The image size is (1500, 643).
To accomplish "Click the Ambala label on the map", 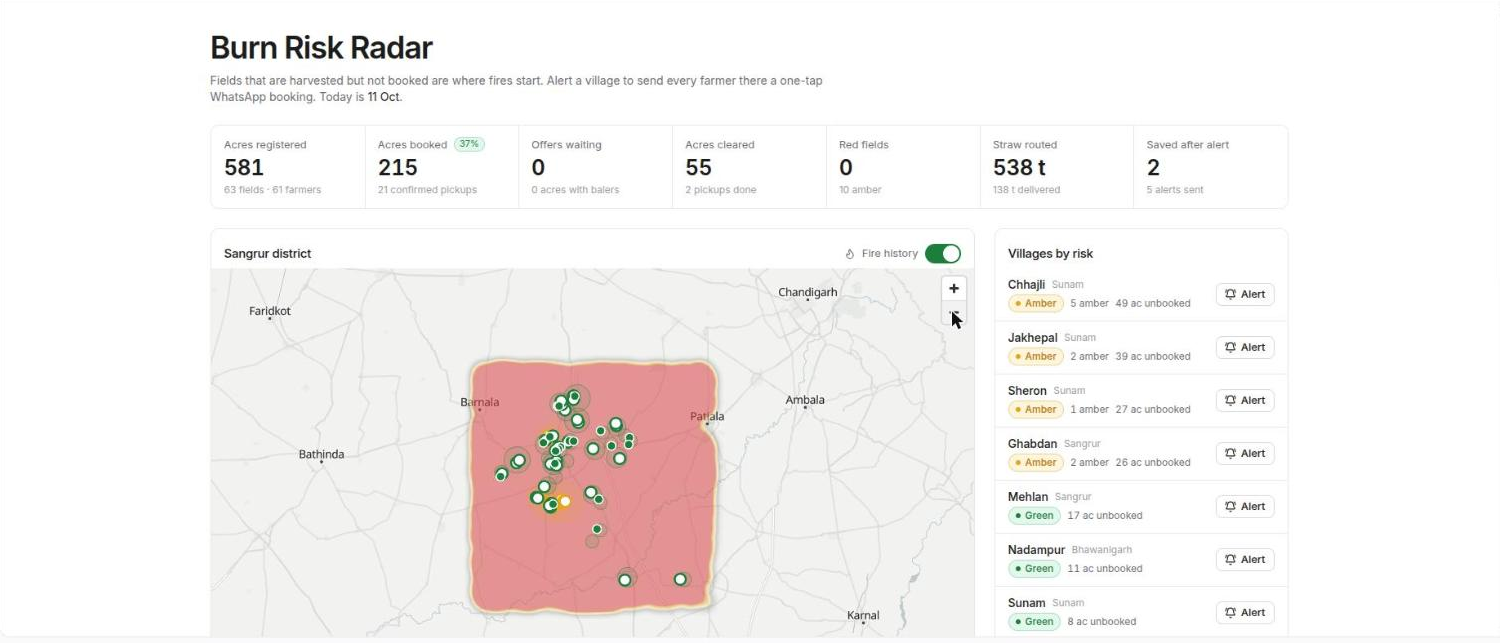I will 805,400.
